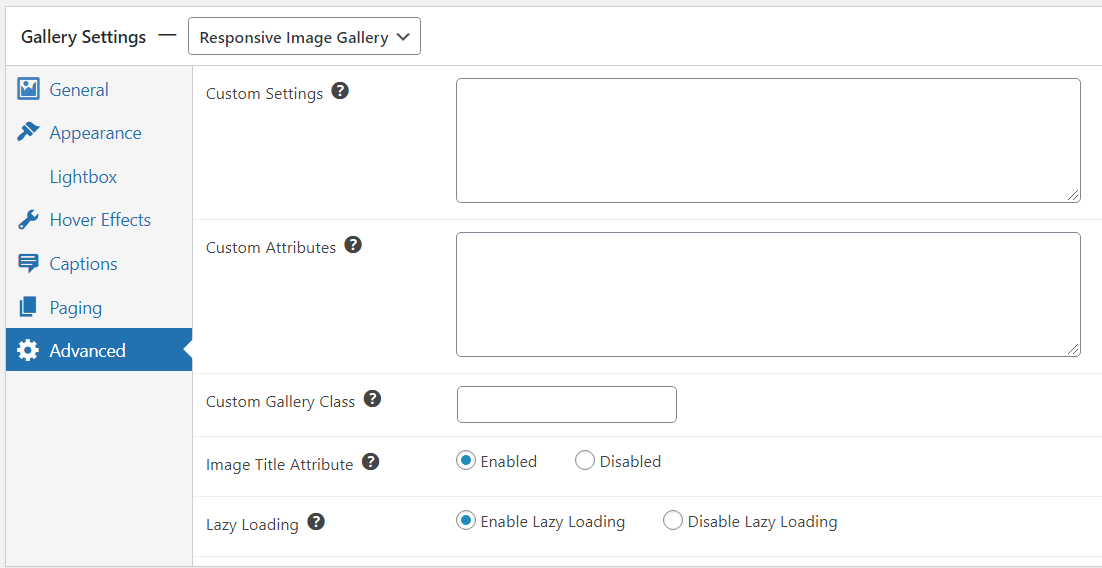Click the help icon beside Custom Settings
Screen dimensions: 1102x568
tap(340, 91)
